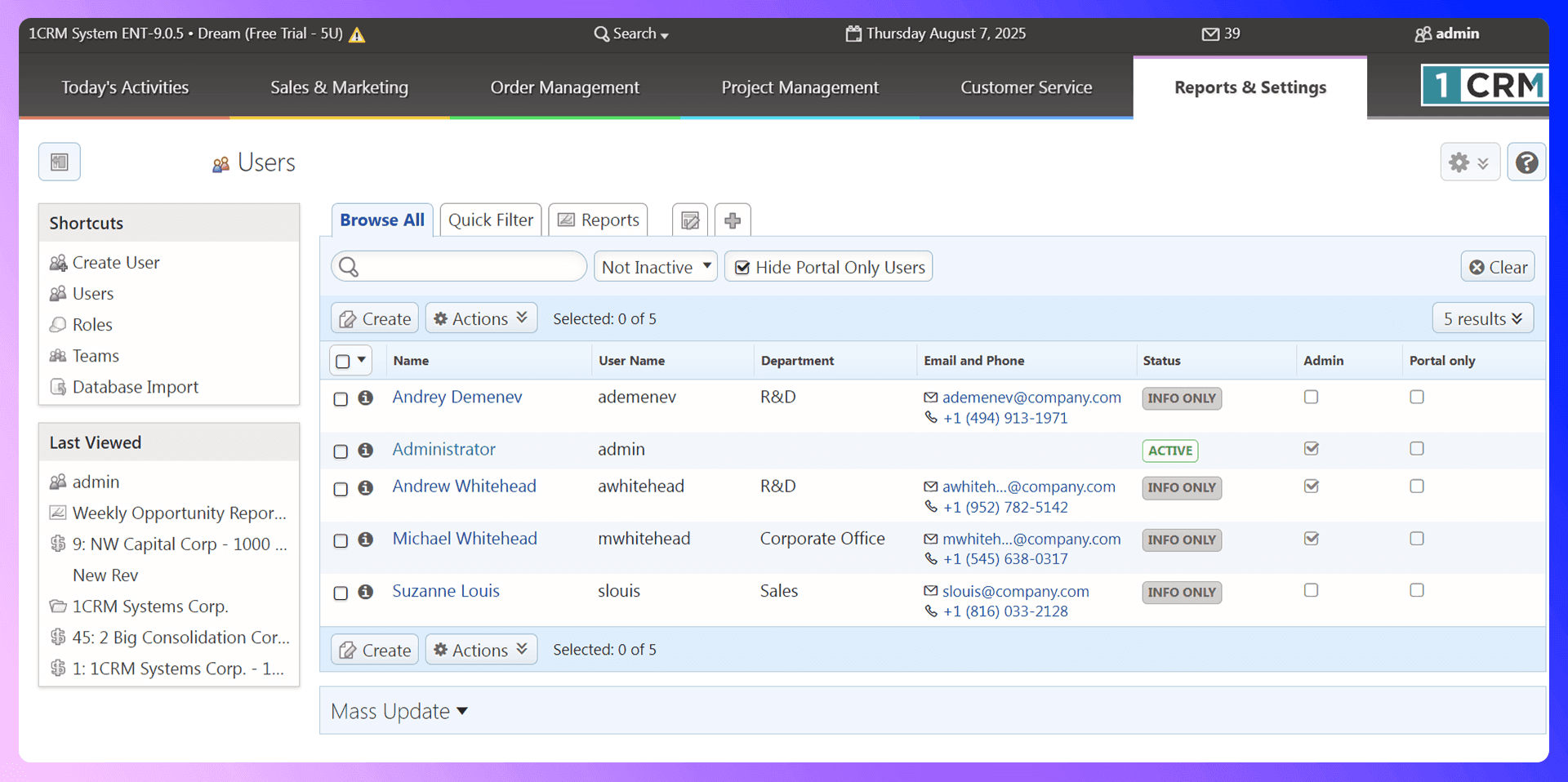This screenshot has height=782, width=1568.
Task: Select the Michael Whitehead row checkbox
Action: click(341, 541)
